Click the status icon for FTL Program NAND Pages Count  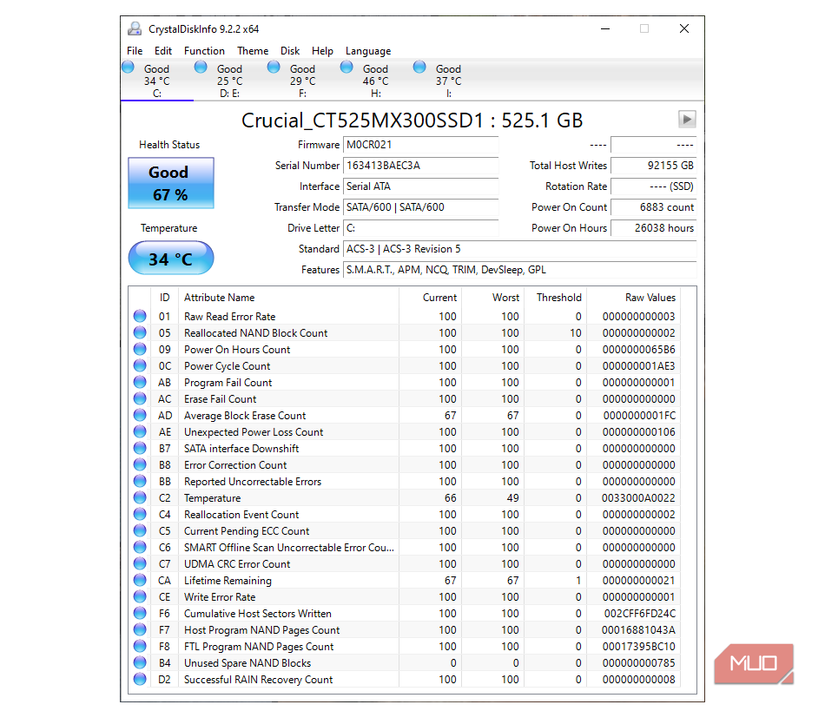pyautogui.click(x=140, y=646)
